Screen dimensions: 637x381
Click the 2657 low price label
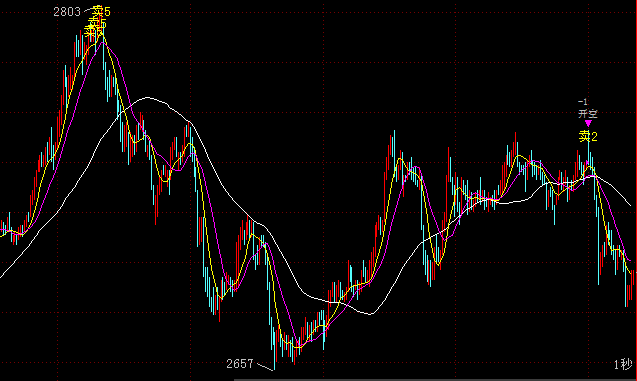coord(240,364)
